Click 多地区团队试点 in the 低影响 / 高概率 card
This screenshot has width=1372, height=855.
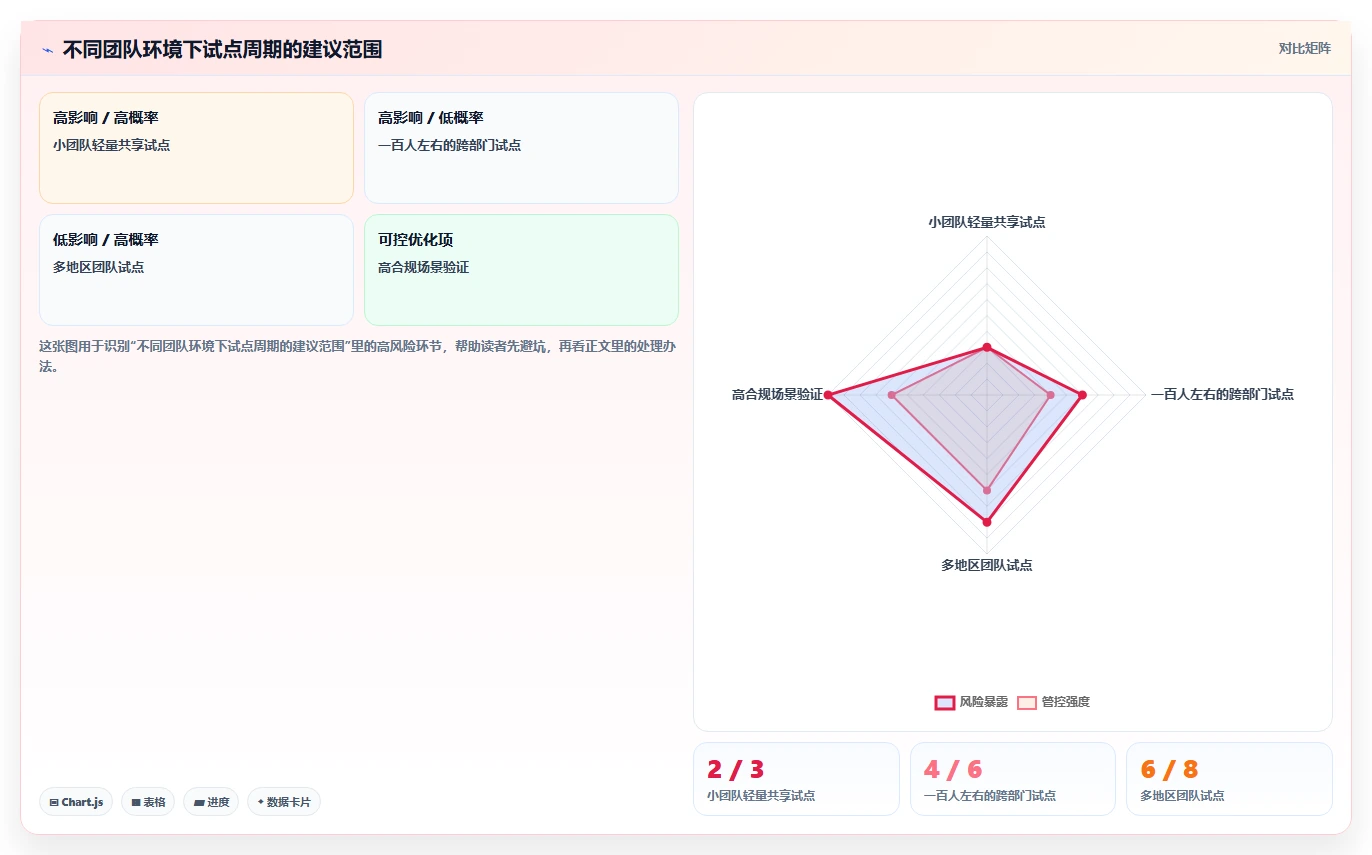(x=99, y=267)
